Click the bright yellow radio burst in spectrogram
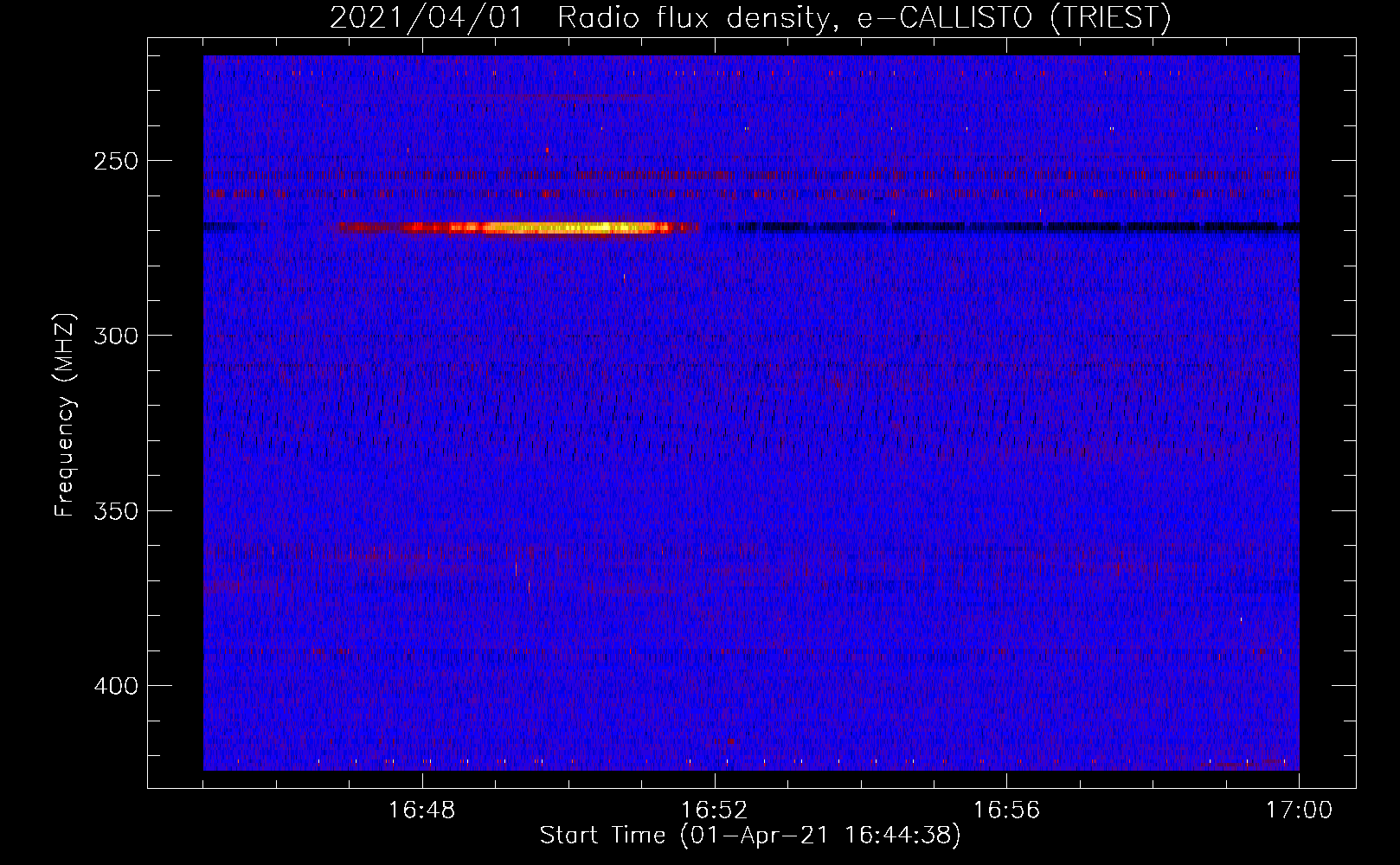 (x=517, y=228)
